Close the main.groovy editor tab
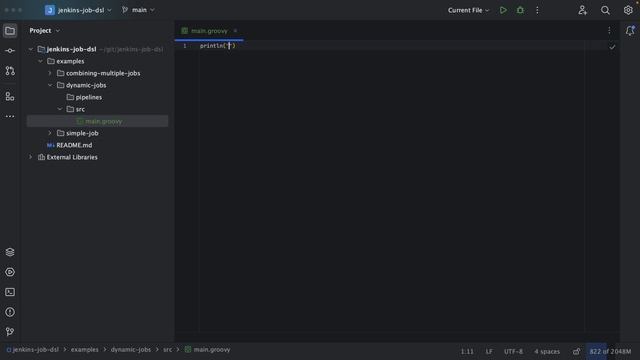Image resolution: width=640 pixels, height=360 pixels. coord(235,31)
